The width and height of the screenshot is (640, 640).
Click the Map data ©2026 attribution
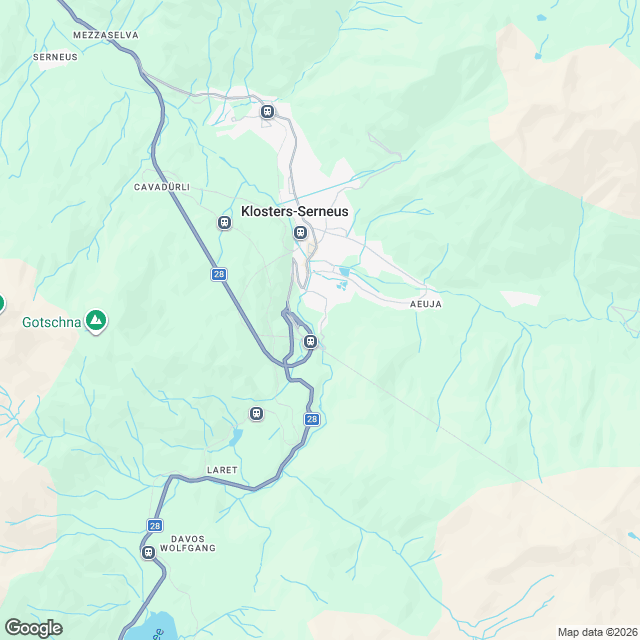[x=598, y=632]
